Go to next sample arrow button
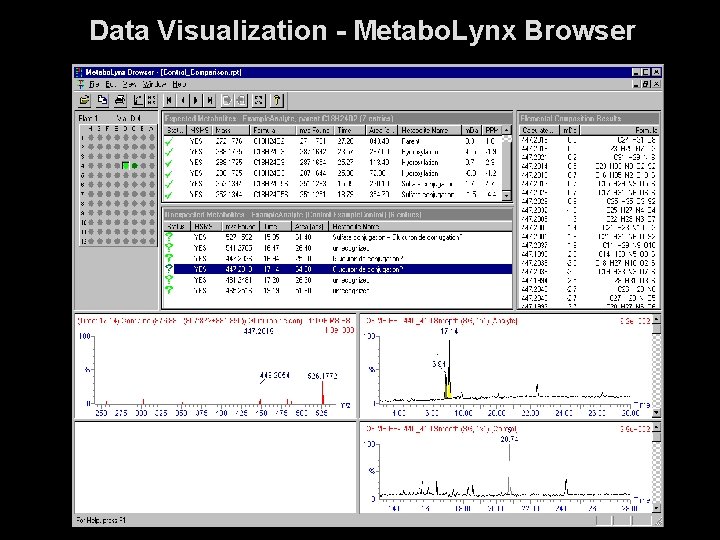This screenshot has height=540, width=720. 196,100
